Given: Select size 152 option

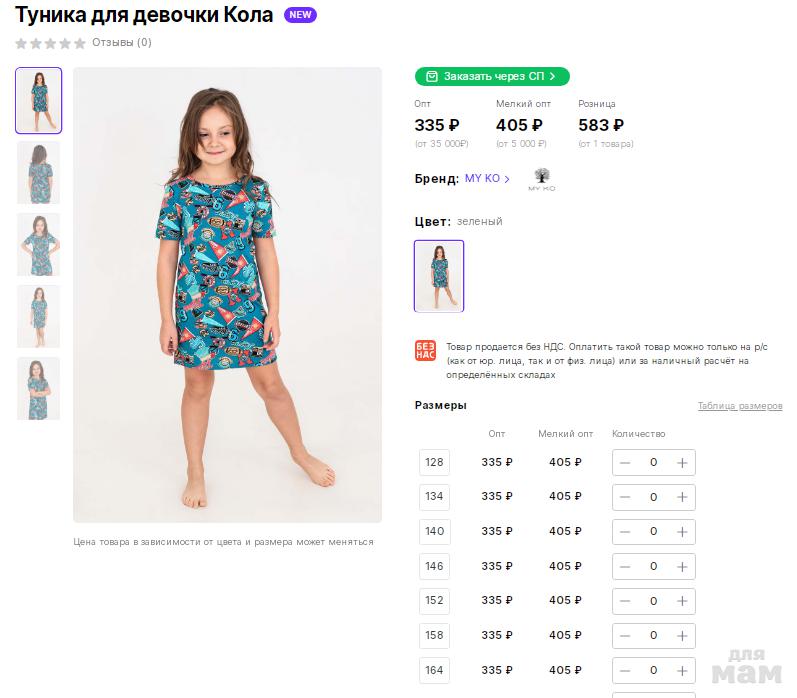Looking at the screenshot, I should [x=434, y=601].
